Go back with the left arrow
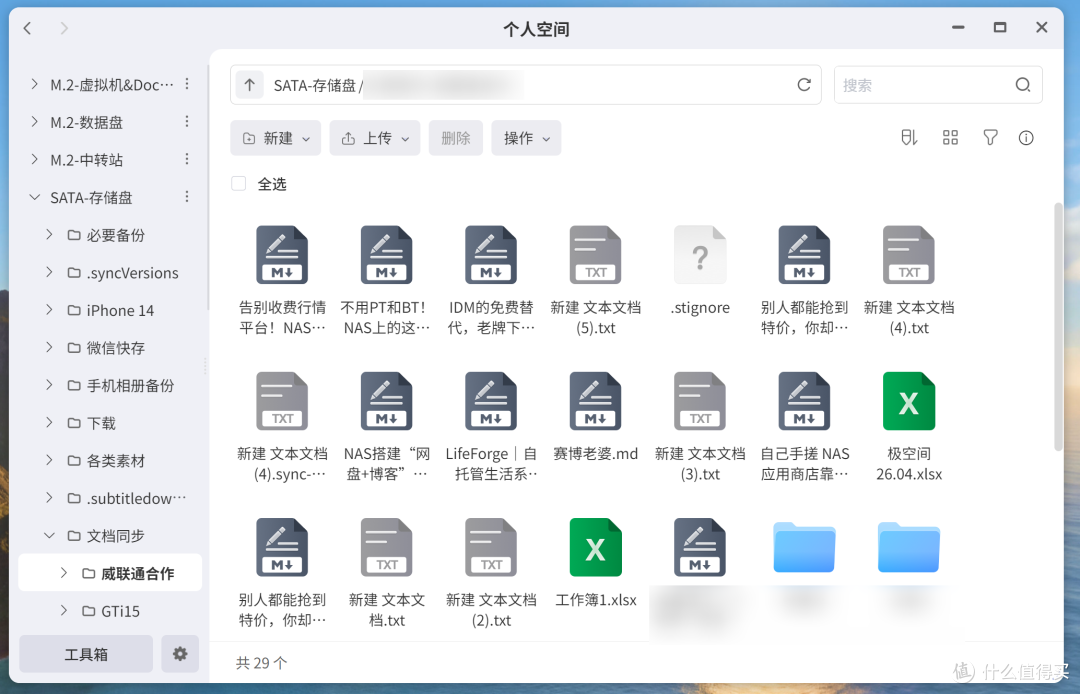The width and height of the screenshot is (1080, 694). [x=28, y=28]
